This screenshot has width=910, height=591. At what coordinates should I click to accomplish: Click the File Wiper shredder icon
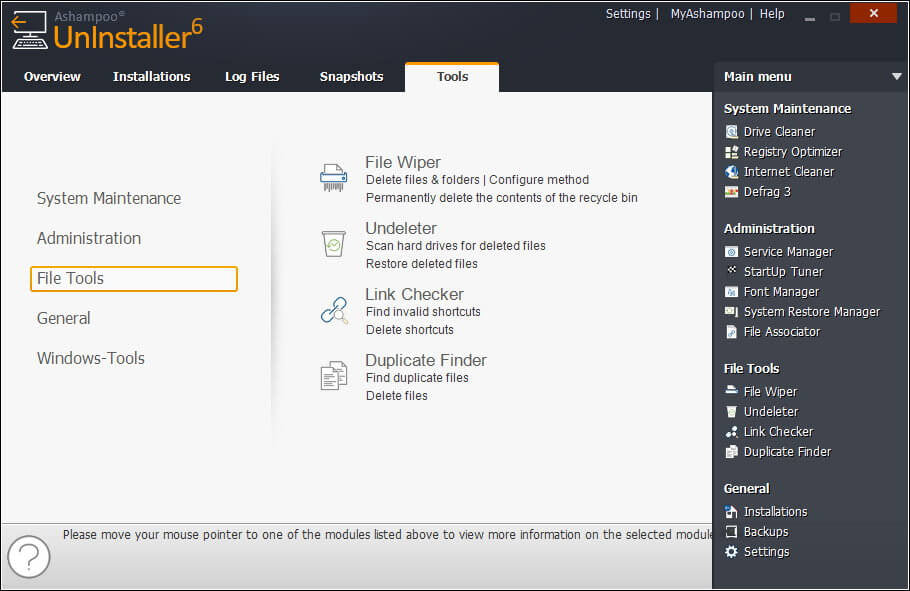click(x=333, y=178)
